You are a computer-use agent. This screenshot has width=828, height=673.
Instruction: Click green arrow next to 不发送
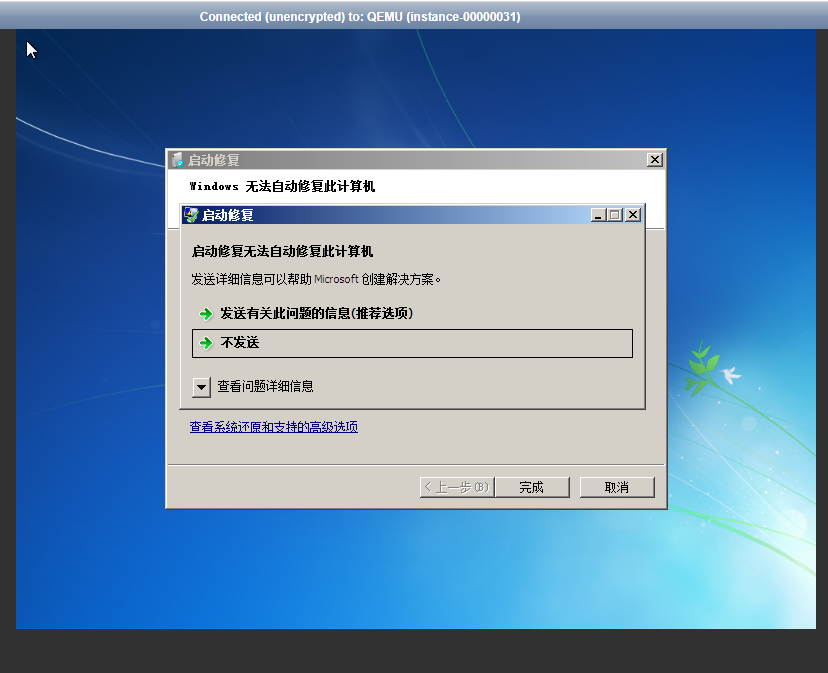(x=205, y=343)
